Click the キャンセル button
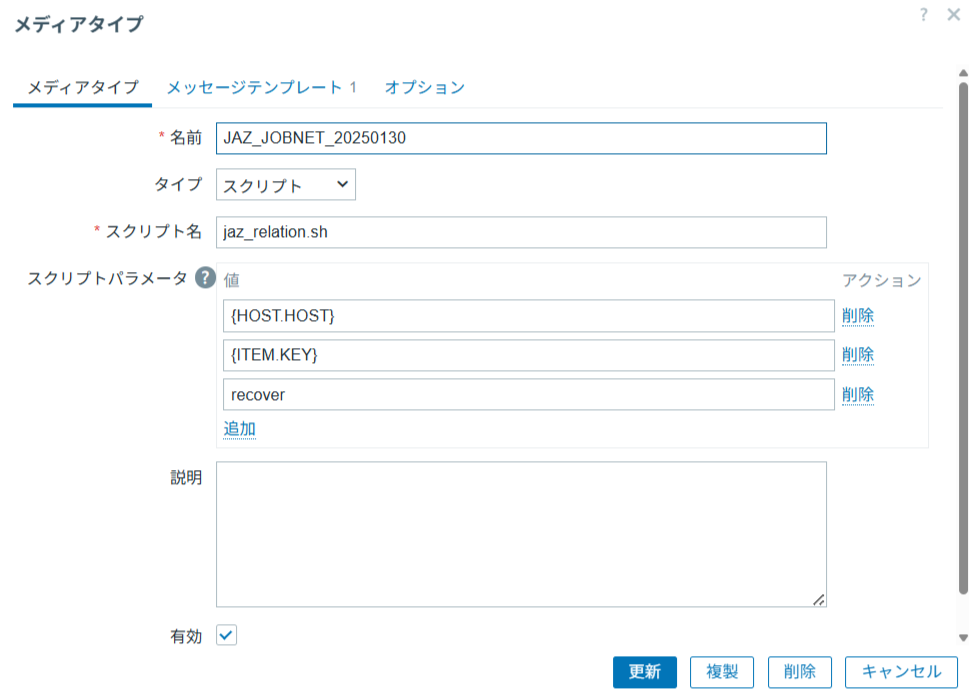The image size is (969, 696). click(x=901, y=672)
